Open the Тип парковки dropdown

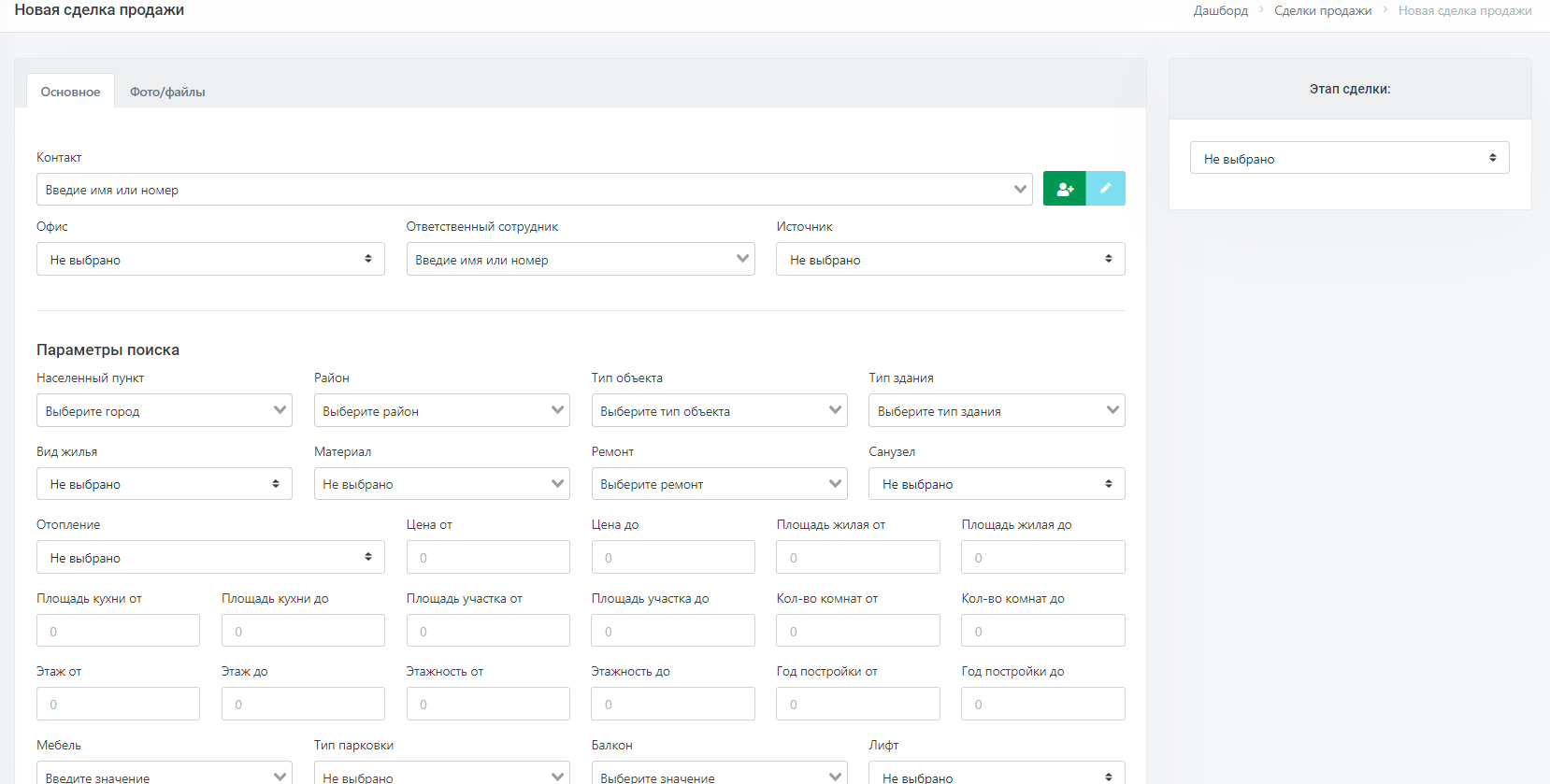(442, 774)
